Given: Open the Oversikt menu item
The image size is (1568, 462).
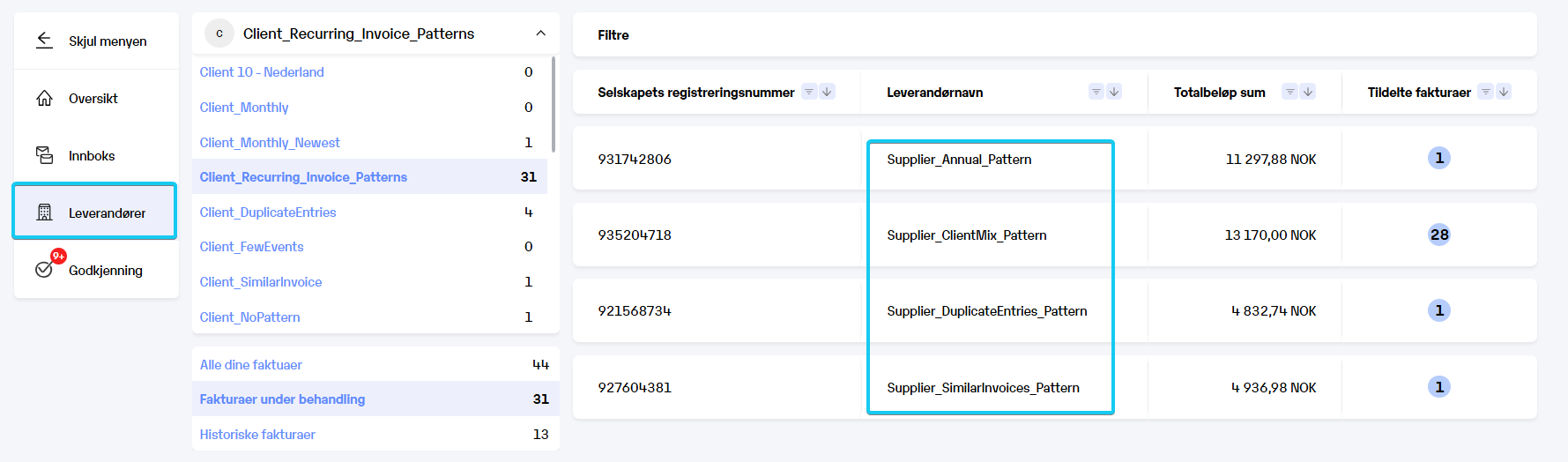Looking at the screenshot, I should tap(96, 98).
